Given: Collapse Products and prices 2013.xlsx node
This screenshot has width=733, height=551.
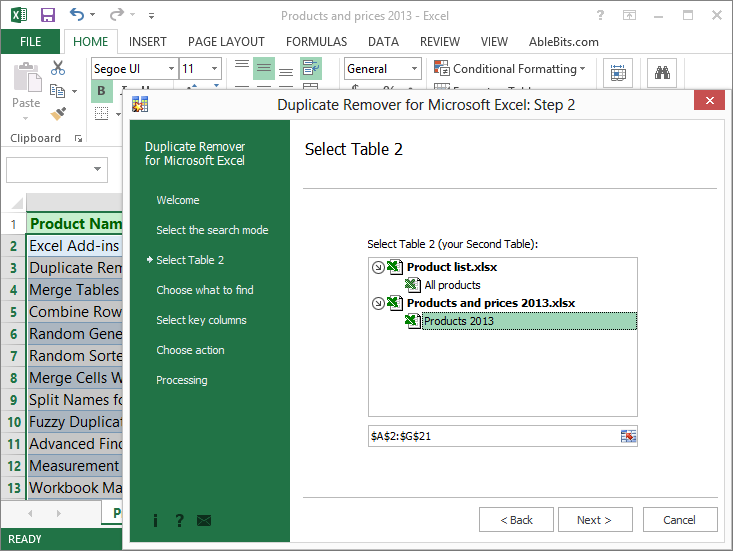Looking at the screenshot, I should (378, 303).
